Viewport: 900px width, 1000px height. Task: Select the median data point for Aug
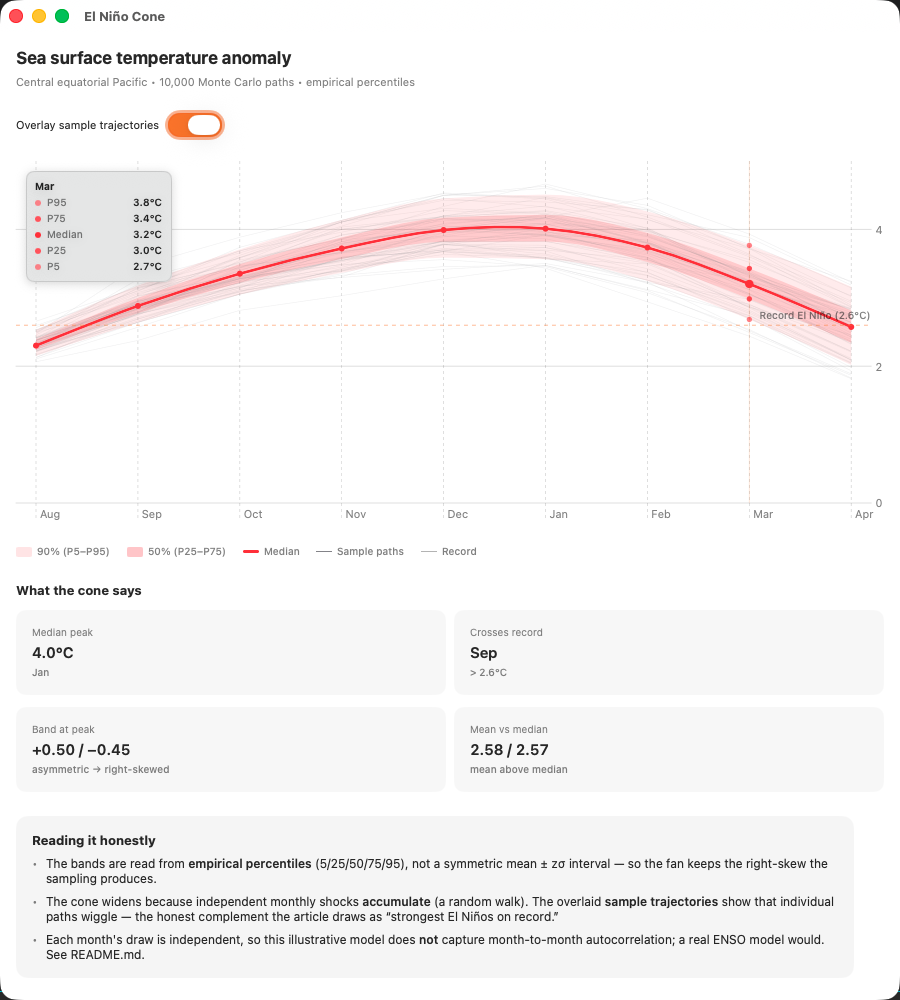36,346
